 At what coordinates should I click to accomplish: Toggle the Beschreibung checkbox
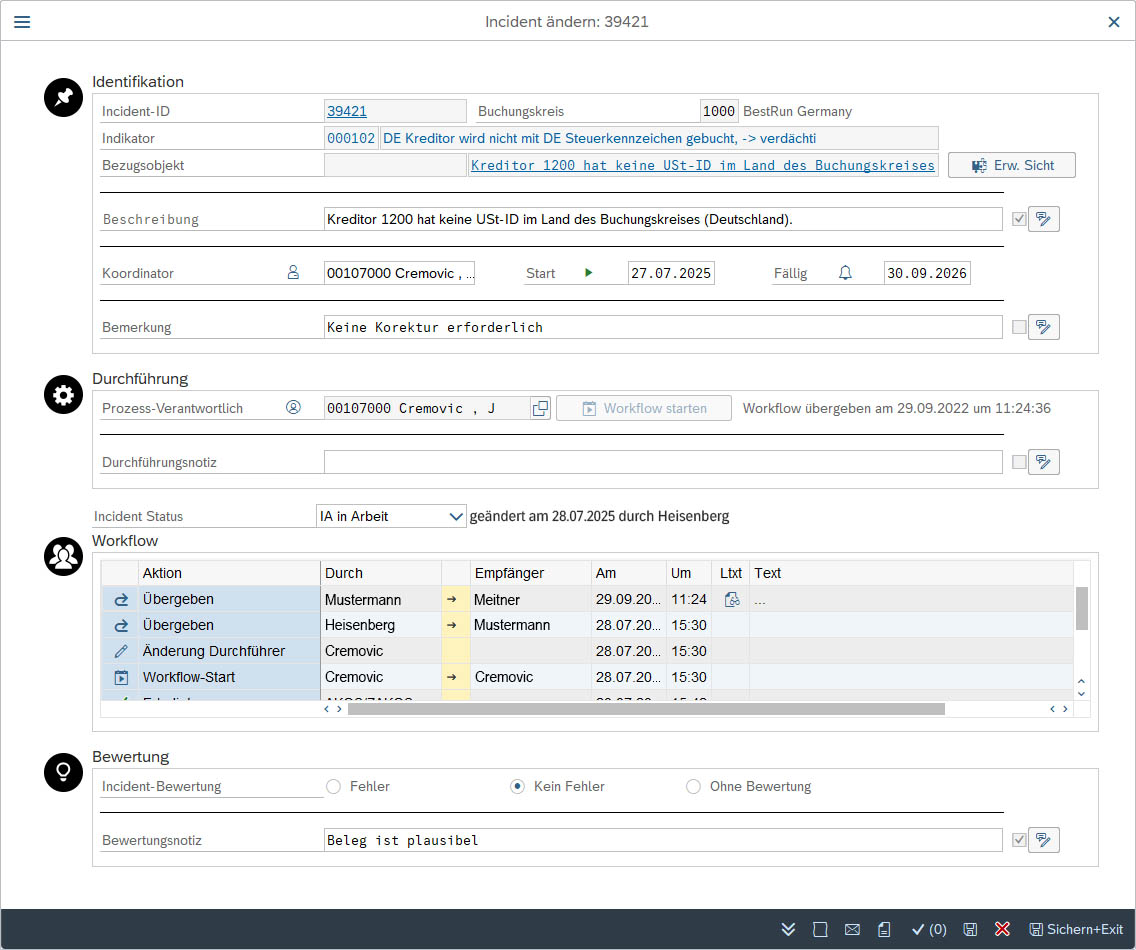click(1019, 219)
